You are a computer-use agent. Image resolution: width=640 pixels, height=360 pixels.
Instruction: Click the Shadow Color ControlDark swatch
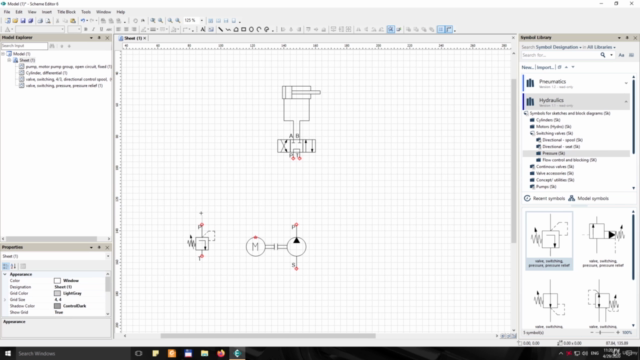[x=58, y=306]
